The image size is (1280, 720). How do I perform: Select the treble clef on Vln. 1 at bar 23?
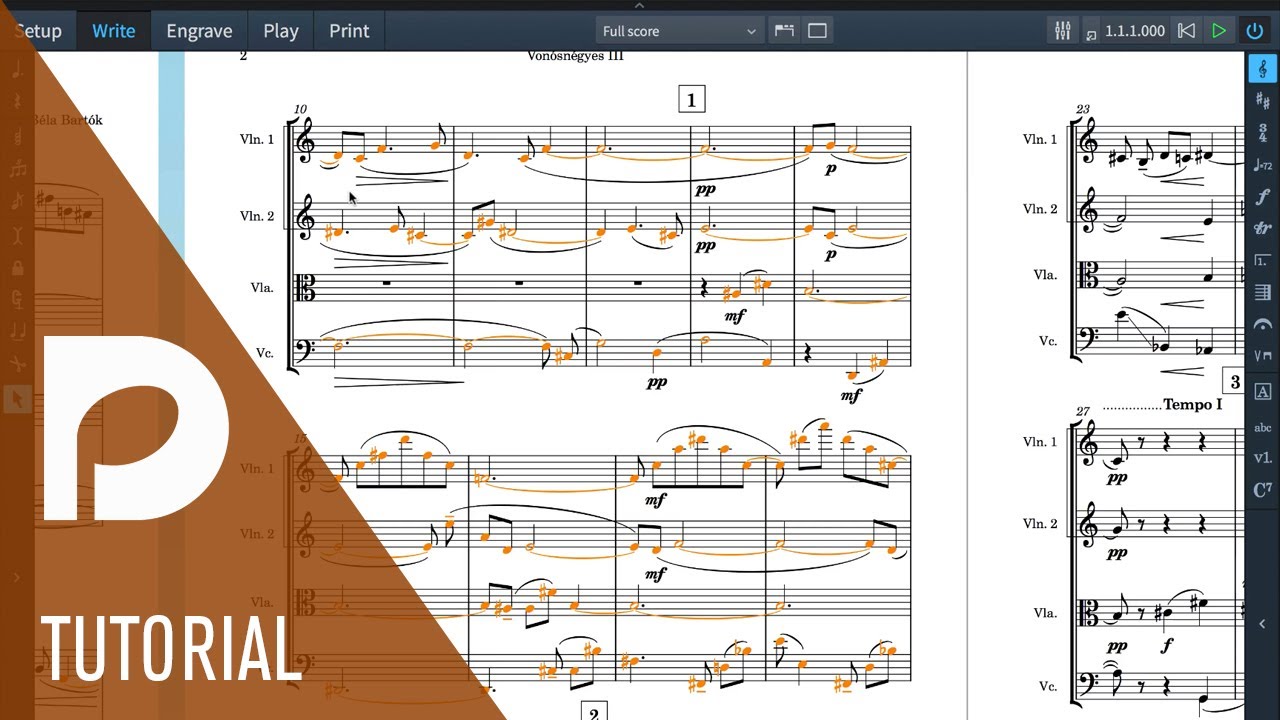pos(1089,142)
